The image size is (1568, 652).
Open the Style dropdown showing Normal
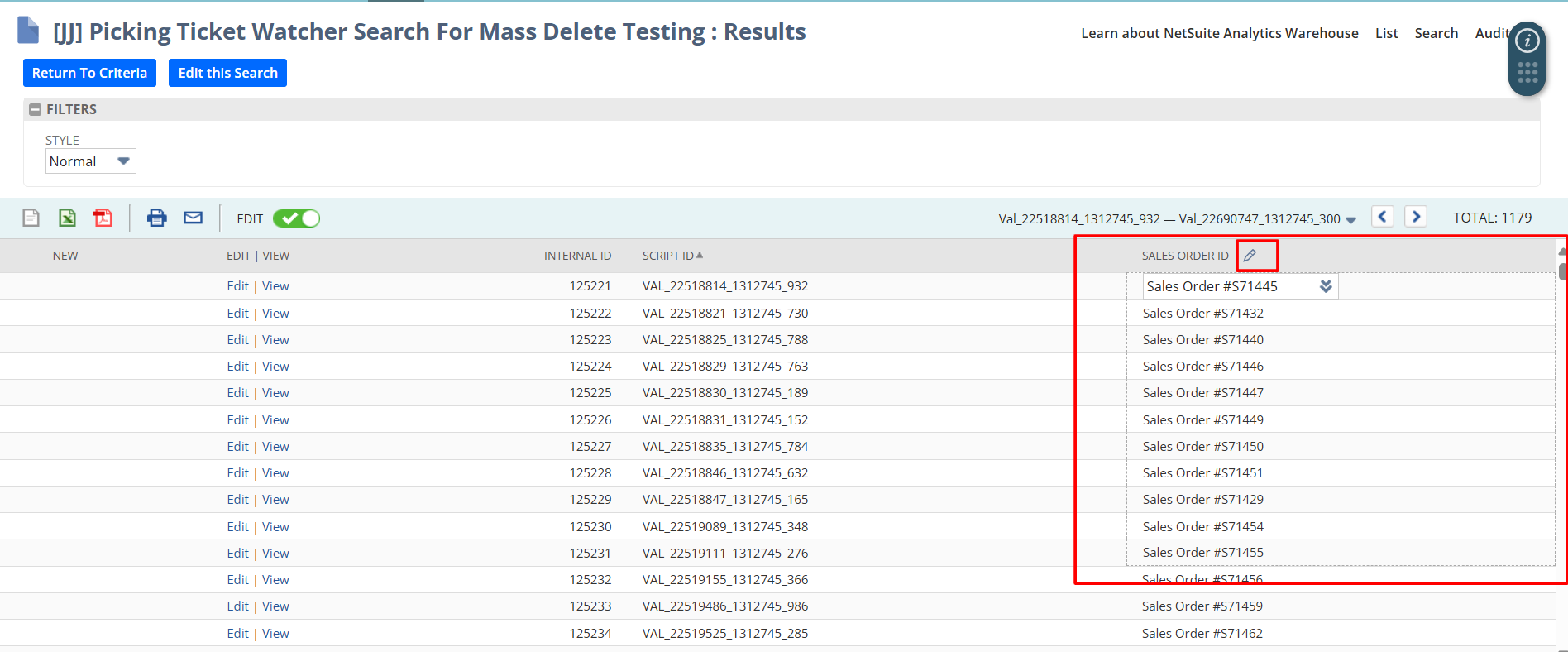pyautogui.click(x=90, y=161)
